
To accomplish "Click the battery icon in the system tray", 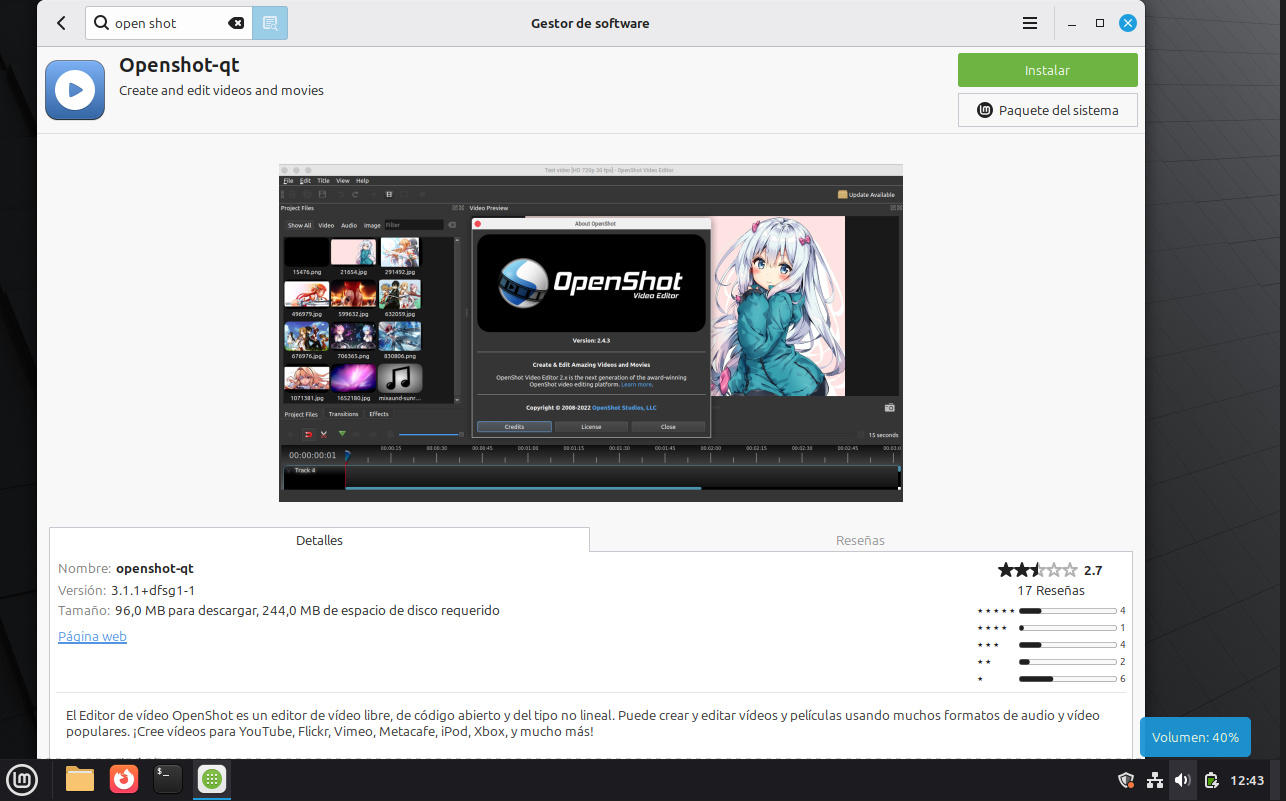I will coord(1211,780).
